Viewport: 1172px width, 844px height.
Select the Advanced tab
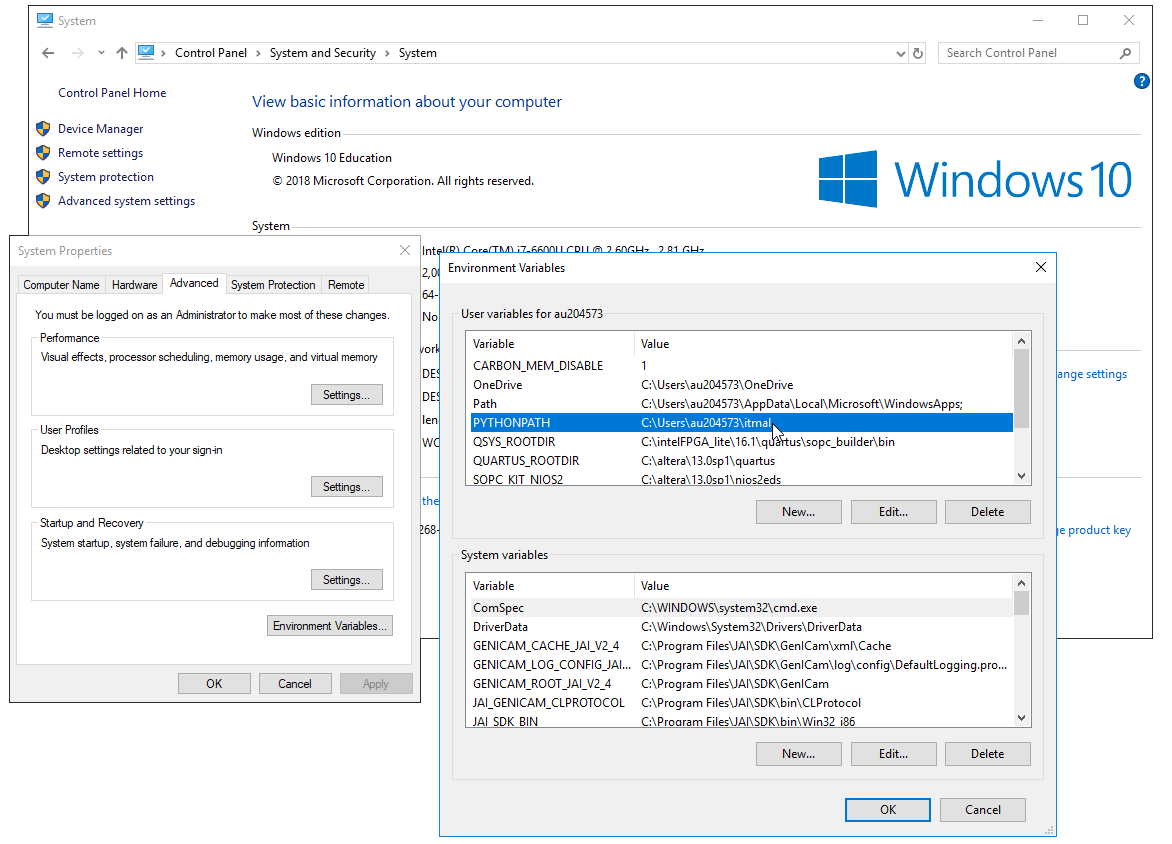point(194,283)
